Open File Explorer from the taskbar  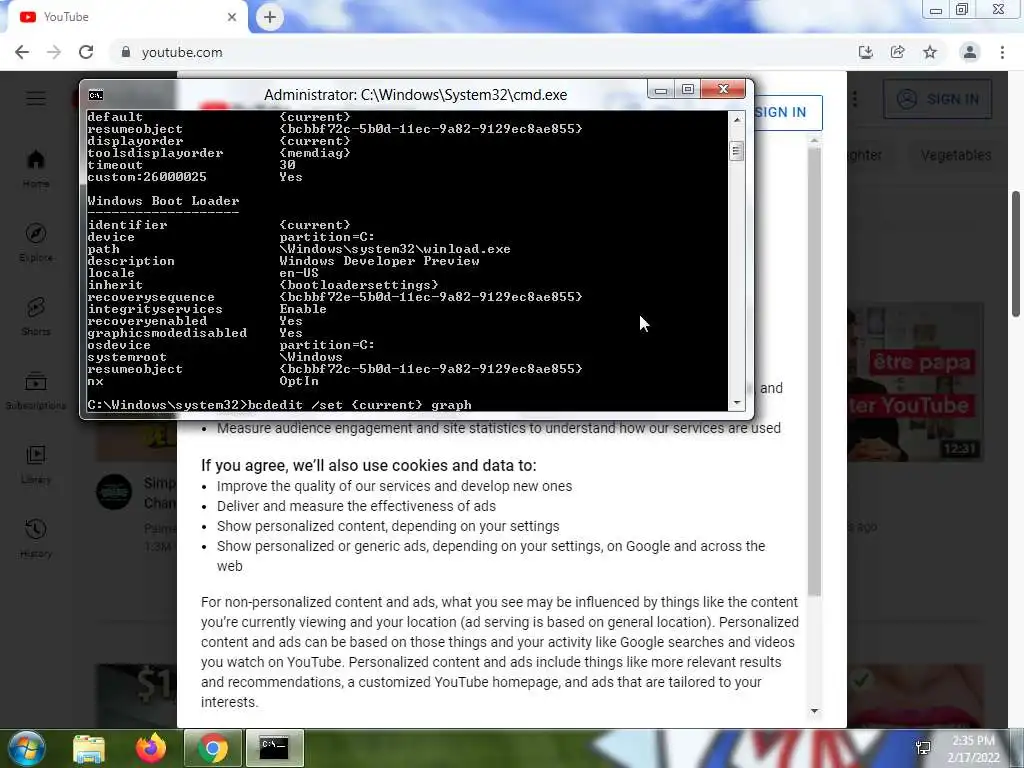click(x=89, y=748)
